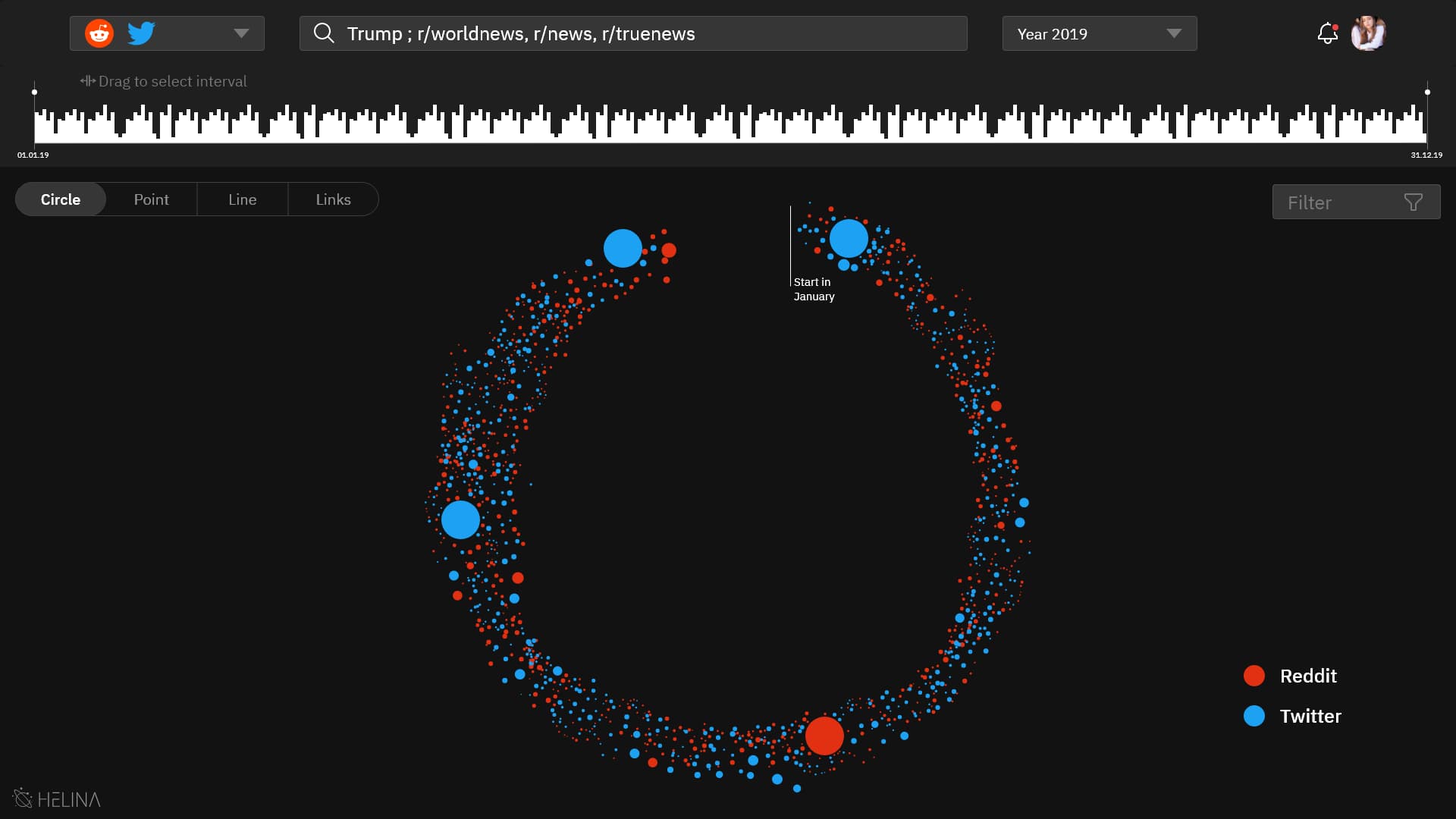Click the Twitter bird icon
The width and height of the screenshot is (1456, 819).
tap(141, 33)
